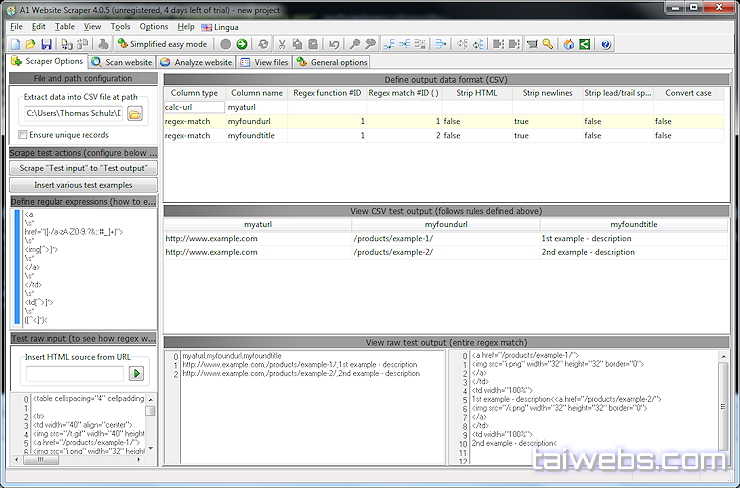Click the New project toolbar icon
This screenshot has height=488, width=740.
coord(16,44)
